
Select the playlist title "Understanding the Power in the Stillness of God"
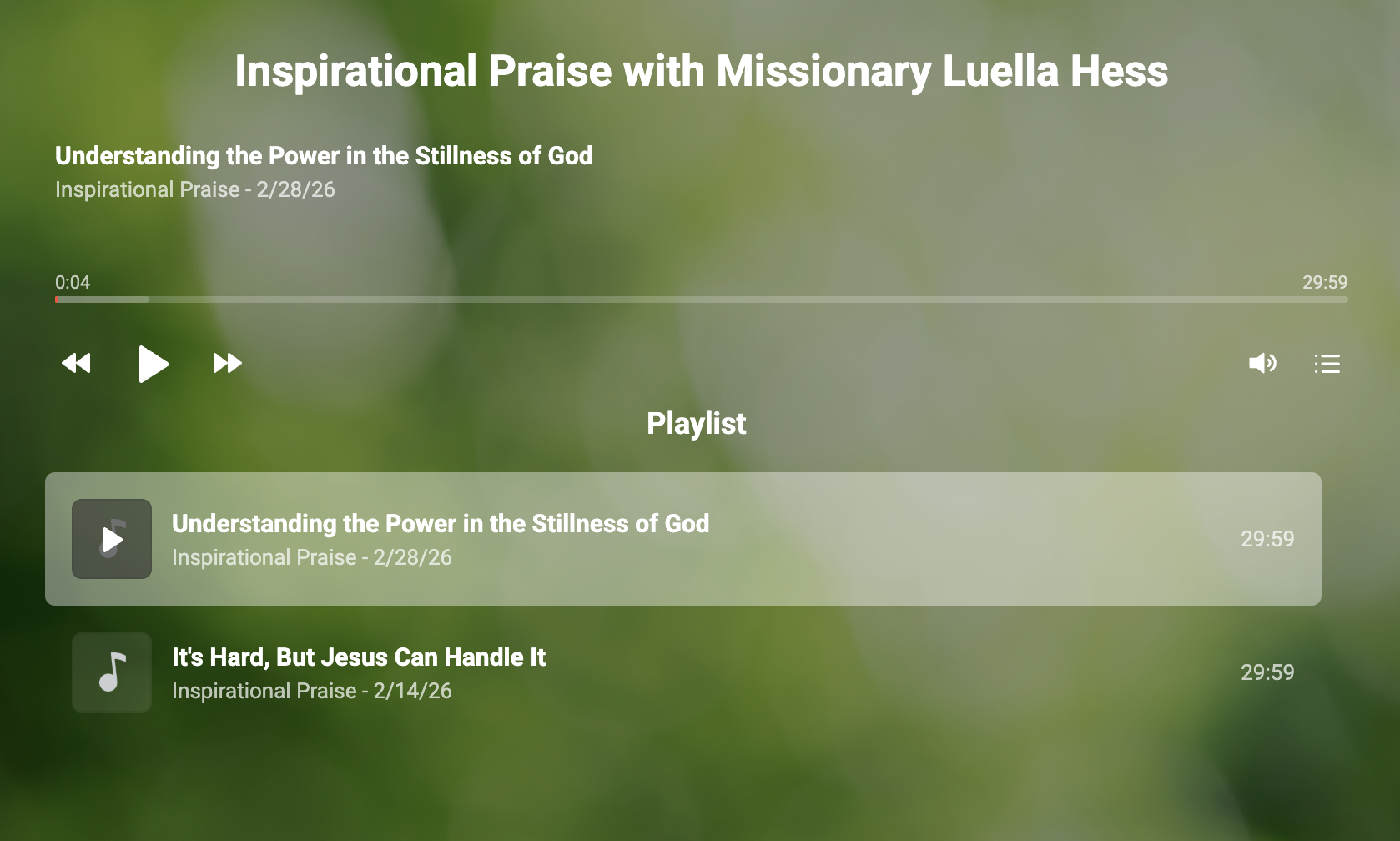[441, 524]
